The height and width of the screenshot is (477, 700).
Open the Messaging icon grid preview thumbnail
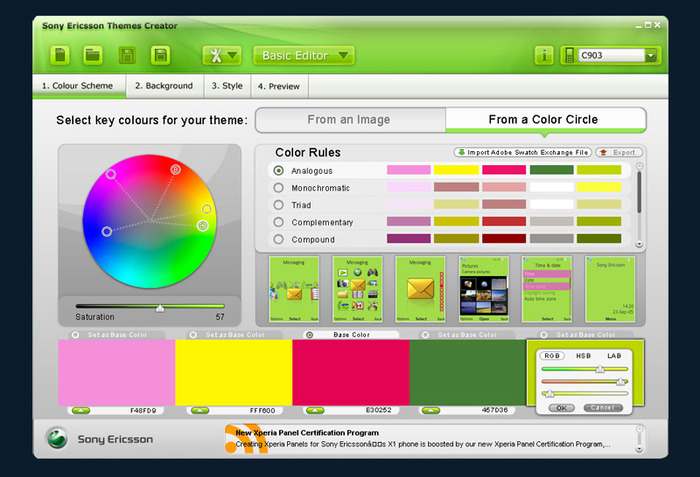tap(357, 289)
